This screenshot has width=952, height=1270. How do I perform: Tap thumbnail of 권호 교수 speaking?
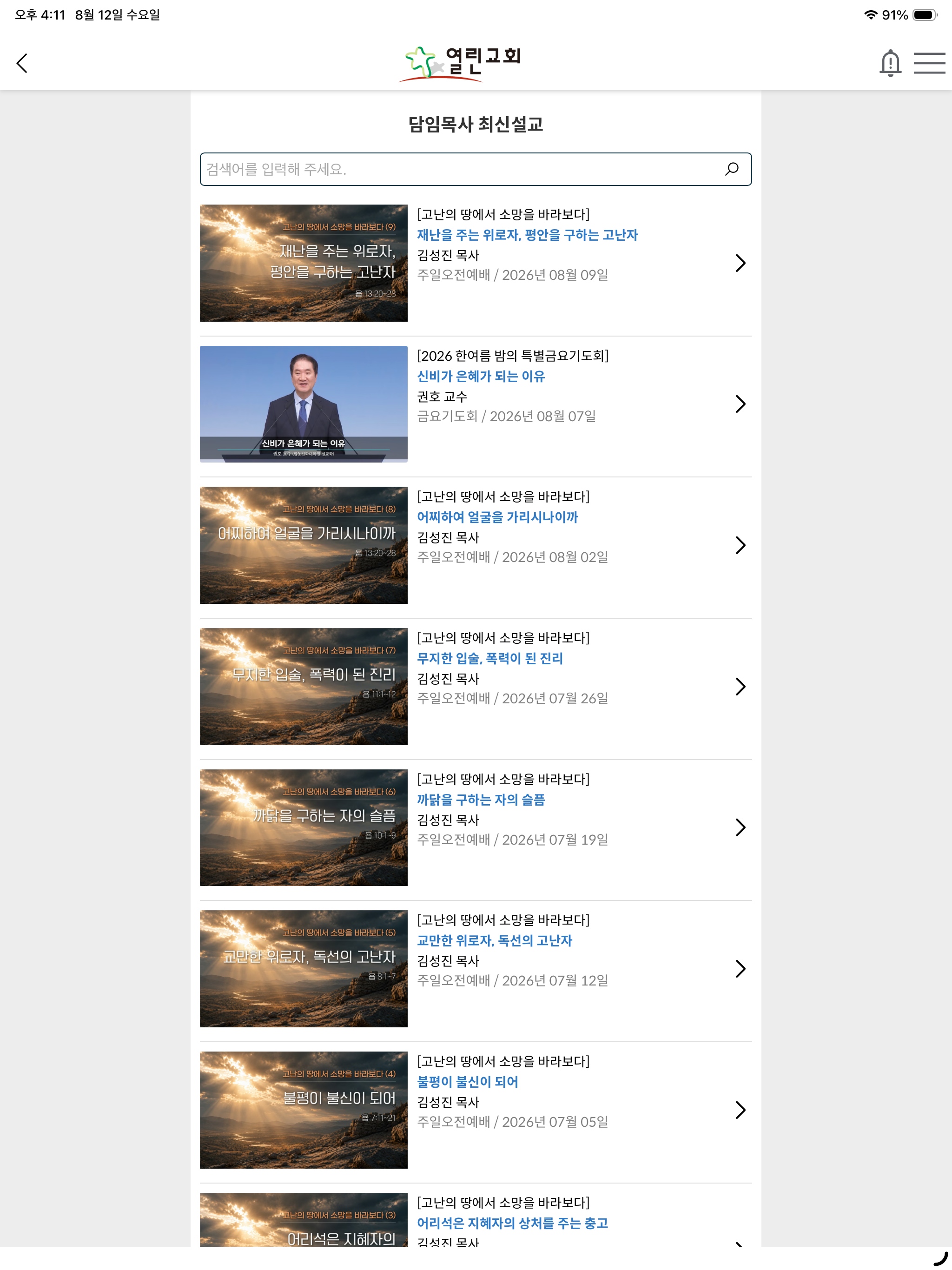coord(303,403)
